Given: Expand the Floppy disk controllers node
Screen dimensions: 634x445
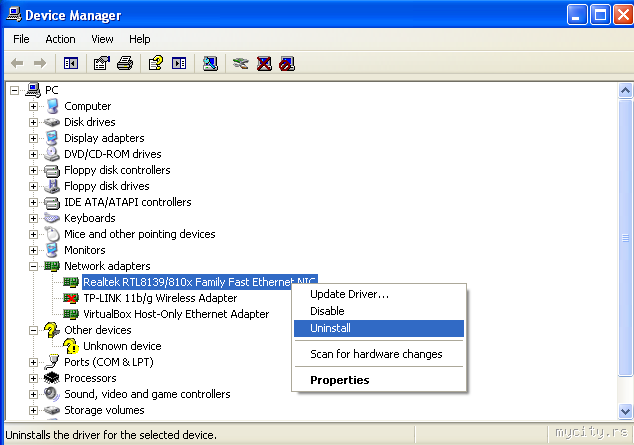Looking at the screenshot, I should click(x=34, y=170).
